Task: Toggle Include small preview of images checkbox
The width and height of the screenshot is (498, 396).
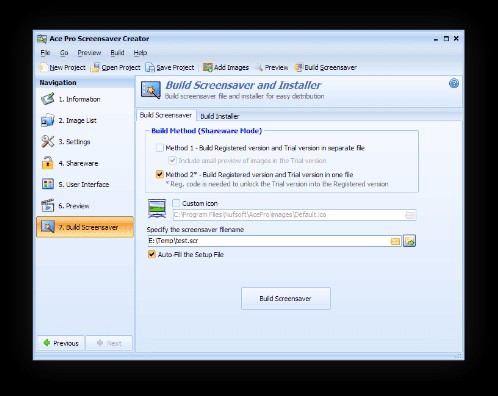Action: pyautogui.click(x=172, y=160)
